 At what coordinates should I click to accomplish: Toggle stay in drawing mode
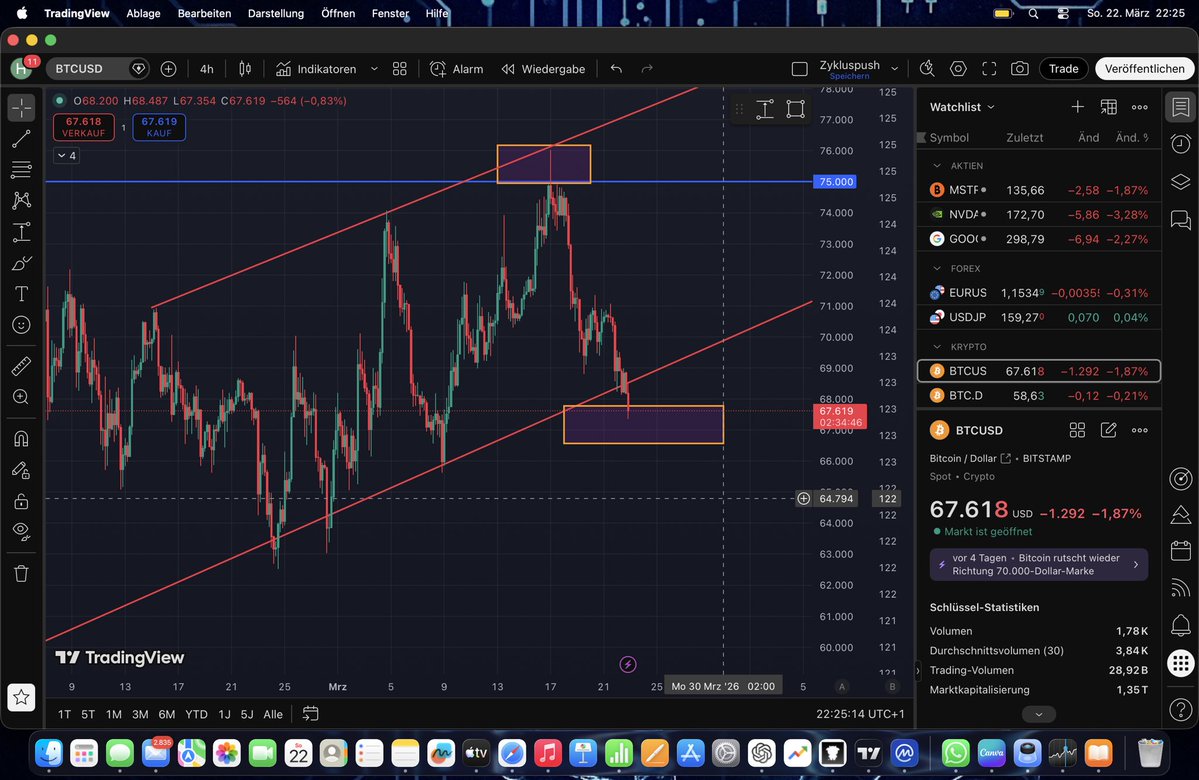[21, 470]
